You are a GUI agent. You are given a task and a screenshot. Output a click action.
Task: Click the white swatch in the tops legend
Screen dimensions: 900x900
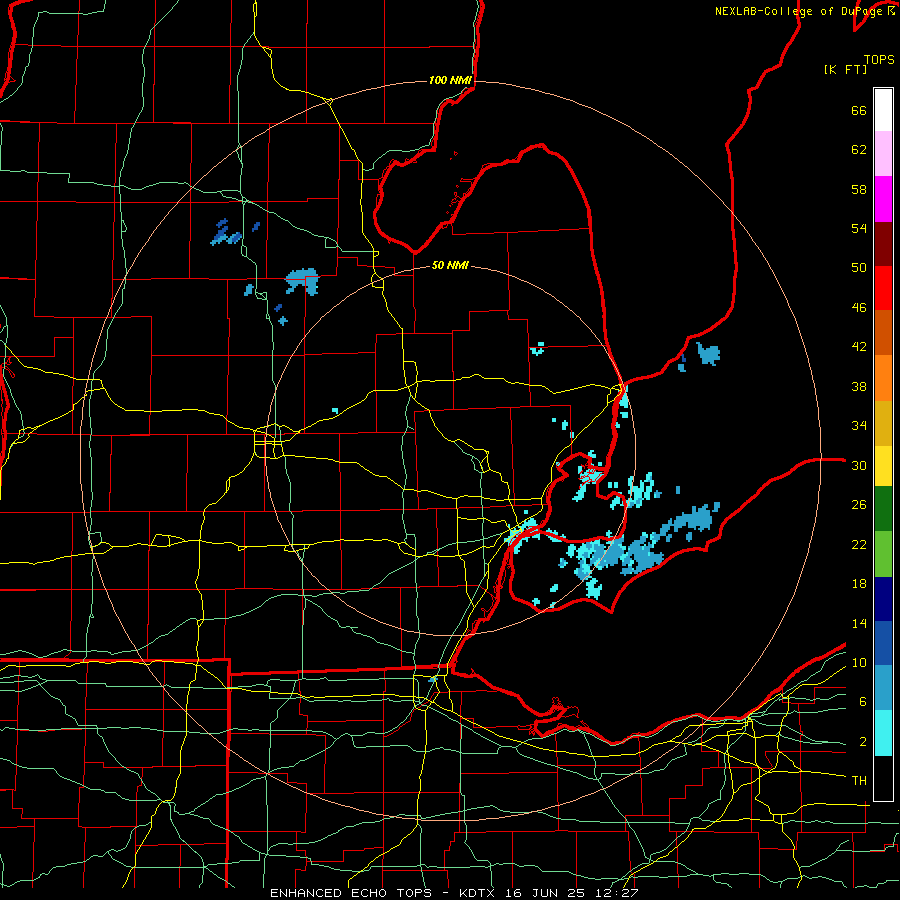pyautogui.click(x=883, y=110)
